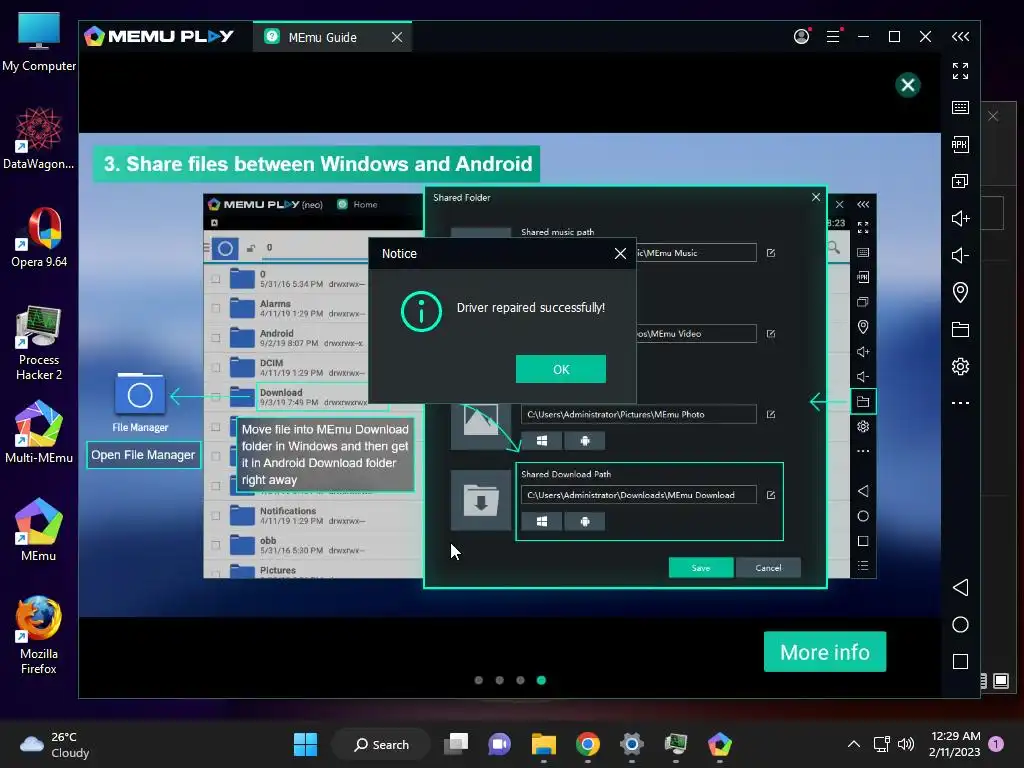Click the MEMU PLAY logo in the title bar
This screenshot has width=1024, height=768.
tap(159, 37)
